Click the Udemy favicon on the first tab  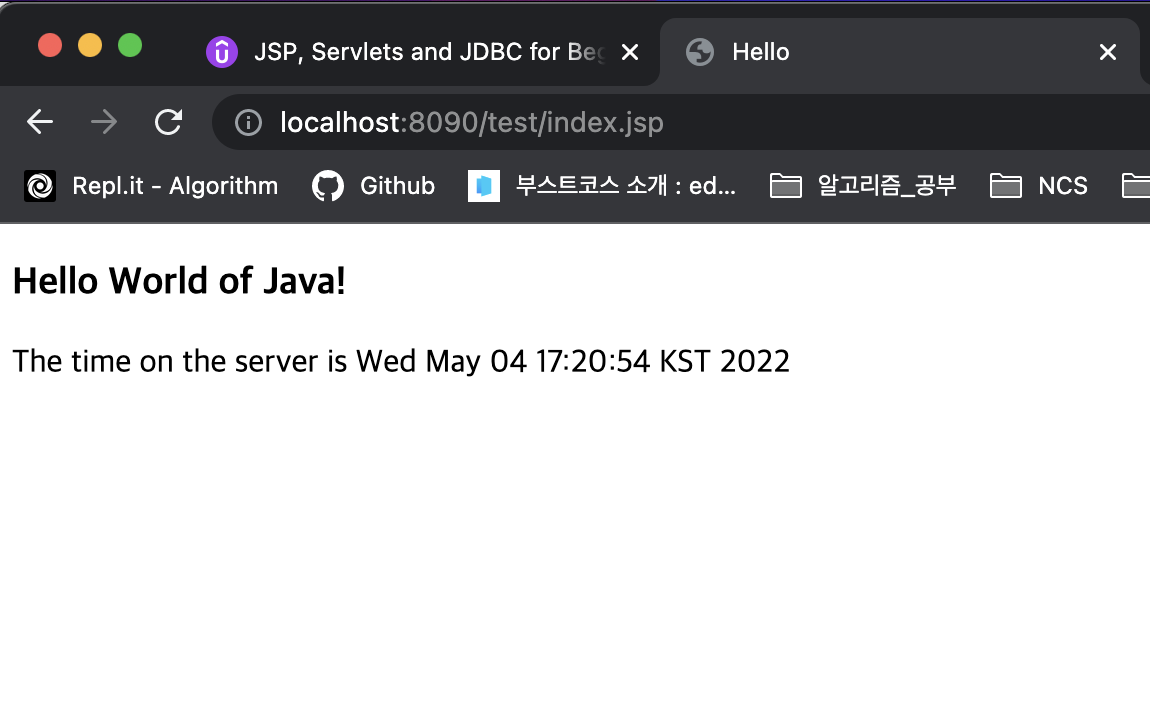tap(221, 51)
